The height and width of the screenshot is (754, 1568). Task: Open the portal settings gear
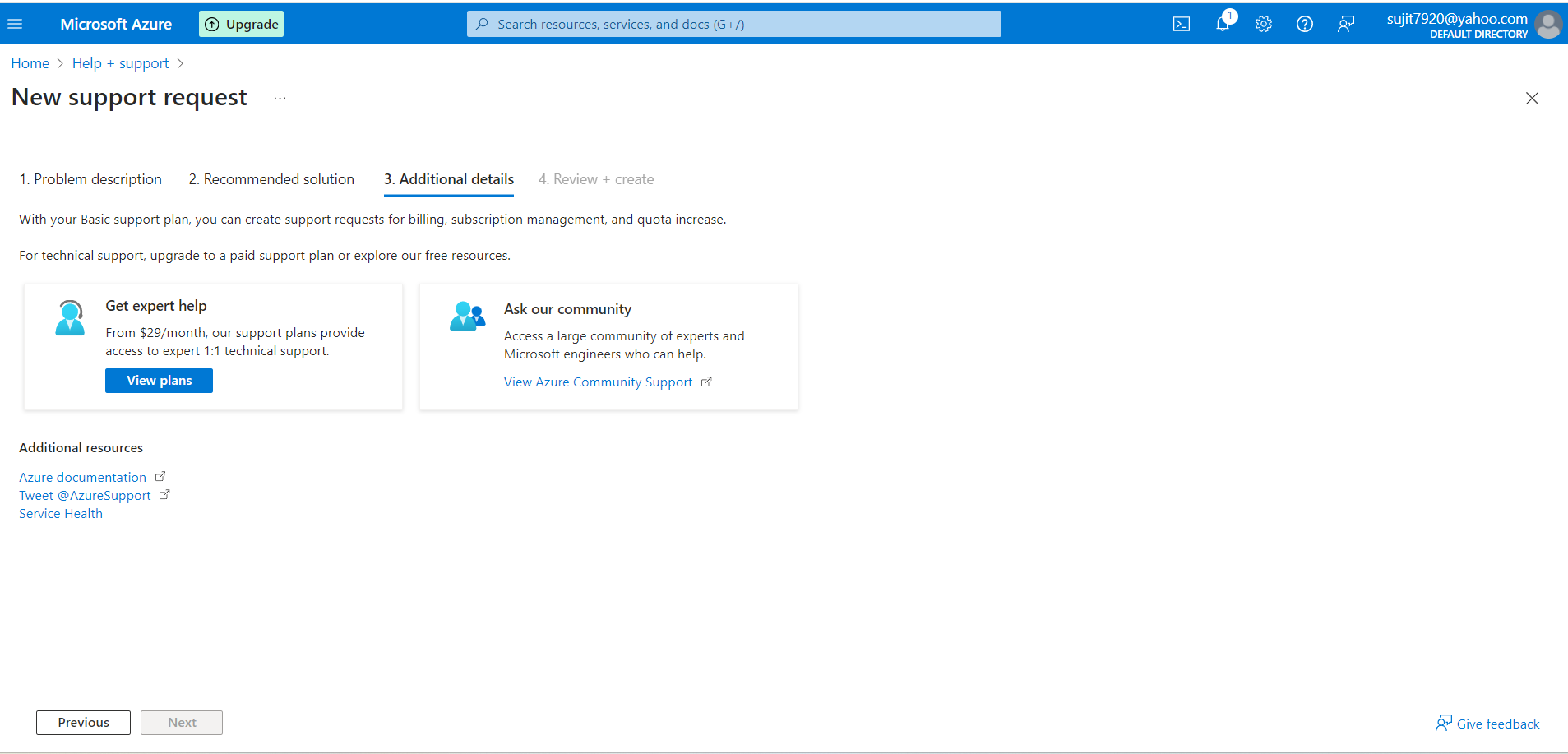[1263, 24]
